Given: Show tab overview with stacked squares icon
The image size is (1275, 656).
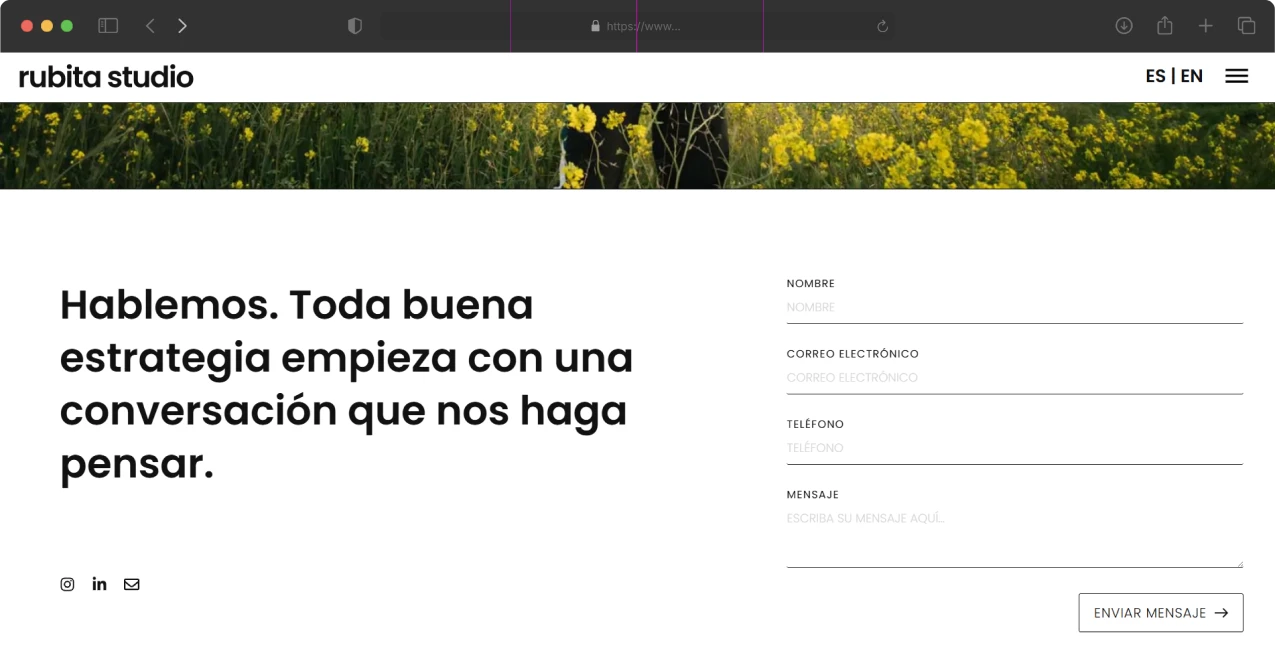Looking at the screenshot, I should (x=1246, y=26).
